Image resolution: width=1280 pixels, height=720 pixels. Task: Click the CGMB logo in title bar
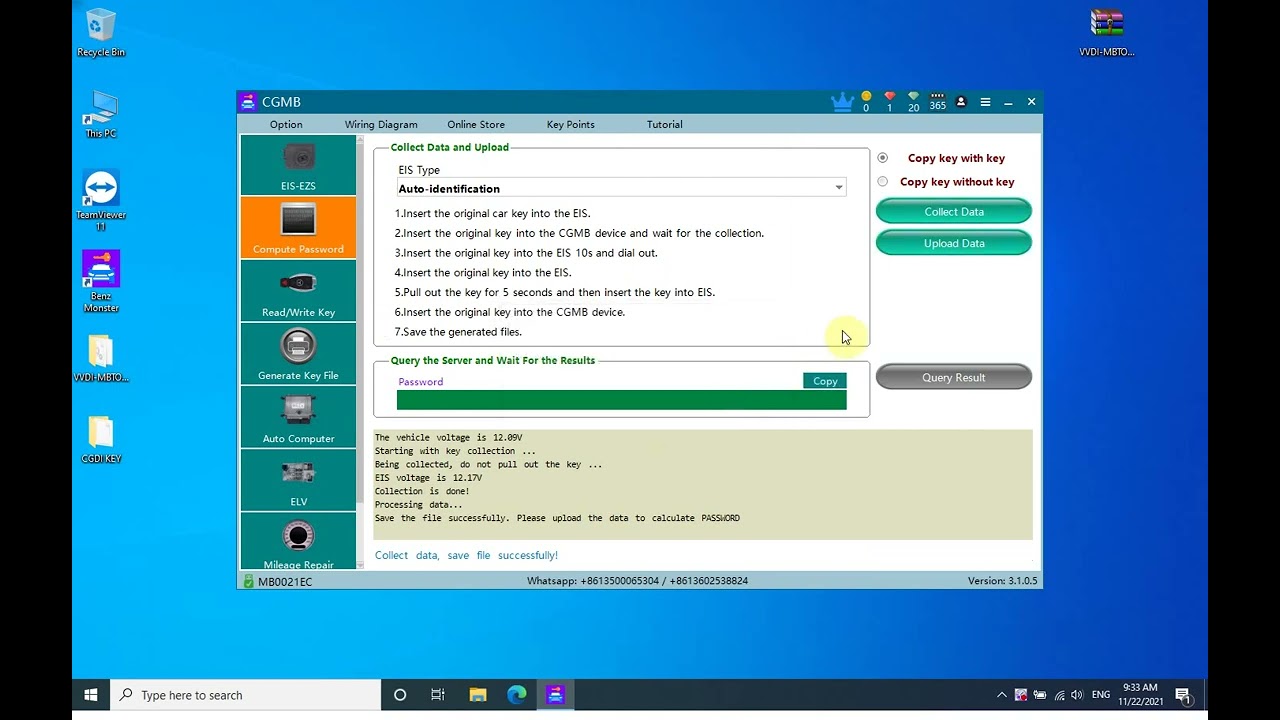[x=248, y=101]
